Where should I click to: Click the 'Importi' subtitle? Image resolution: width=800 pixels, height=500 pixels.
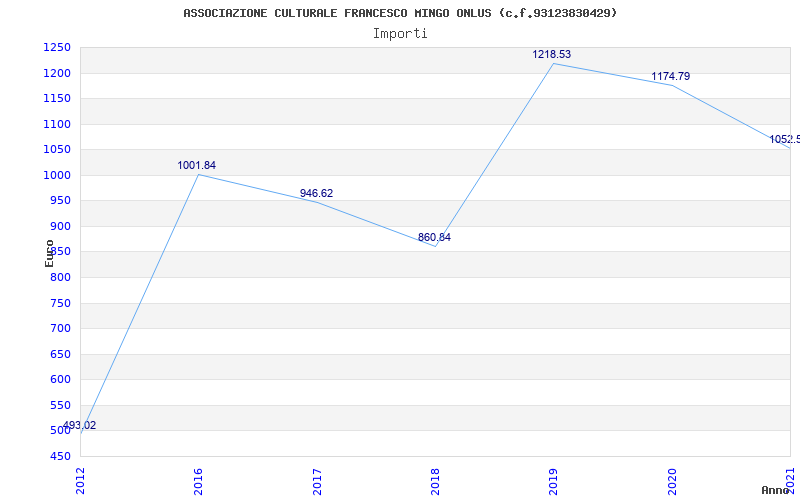pos(400,34)
